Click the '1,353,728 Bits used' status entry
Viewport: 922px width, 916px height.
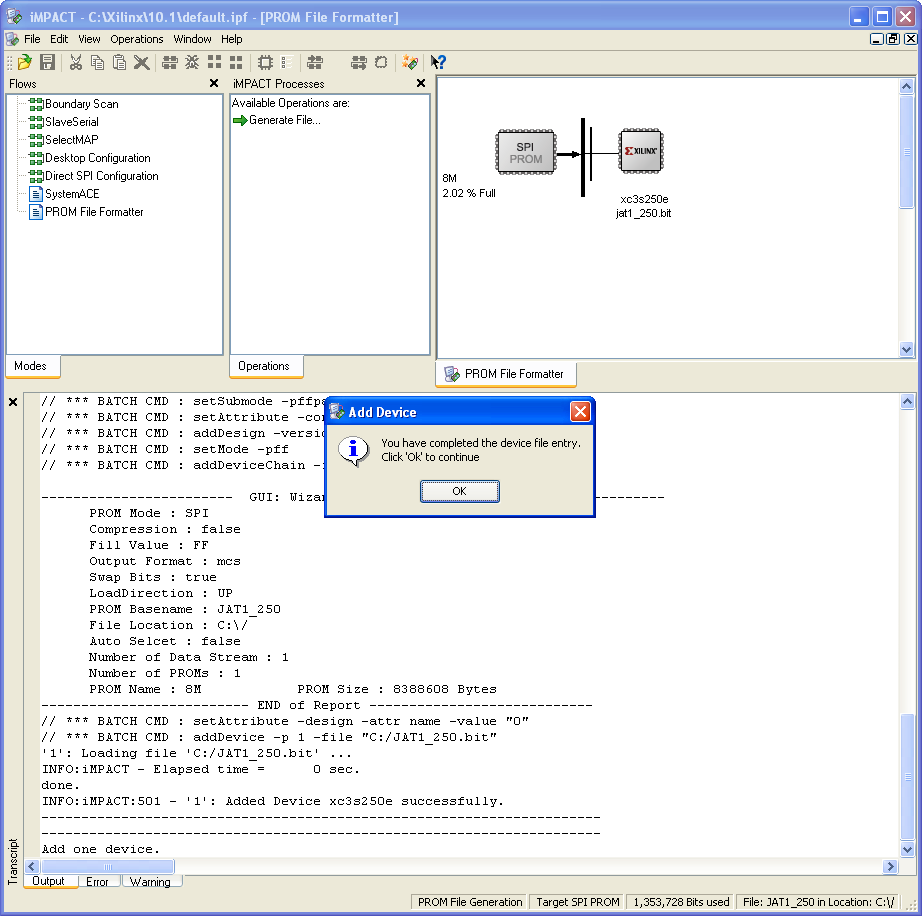coord(681,902)
